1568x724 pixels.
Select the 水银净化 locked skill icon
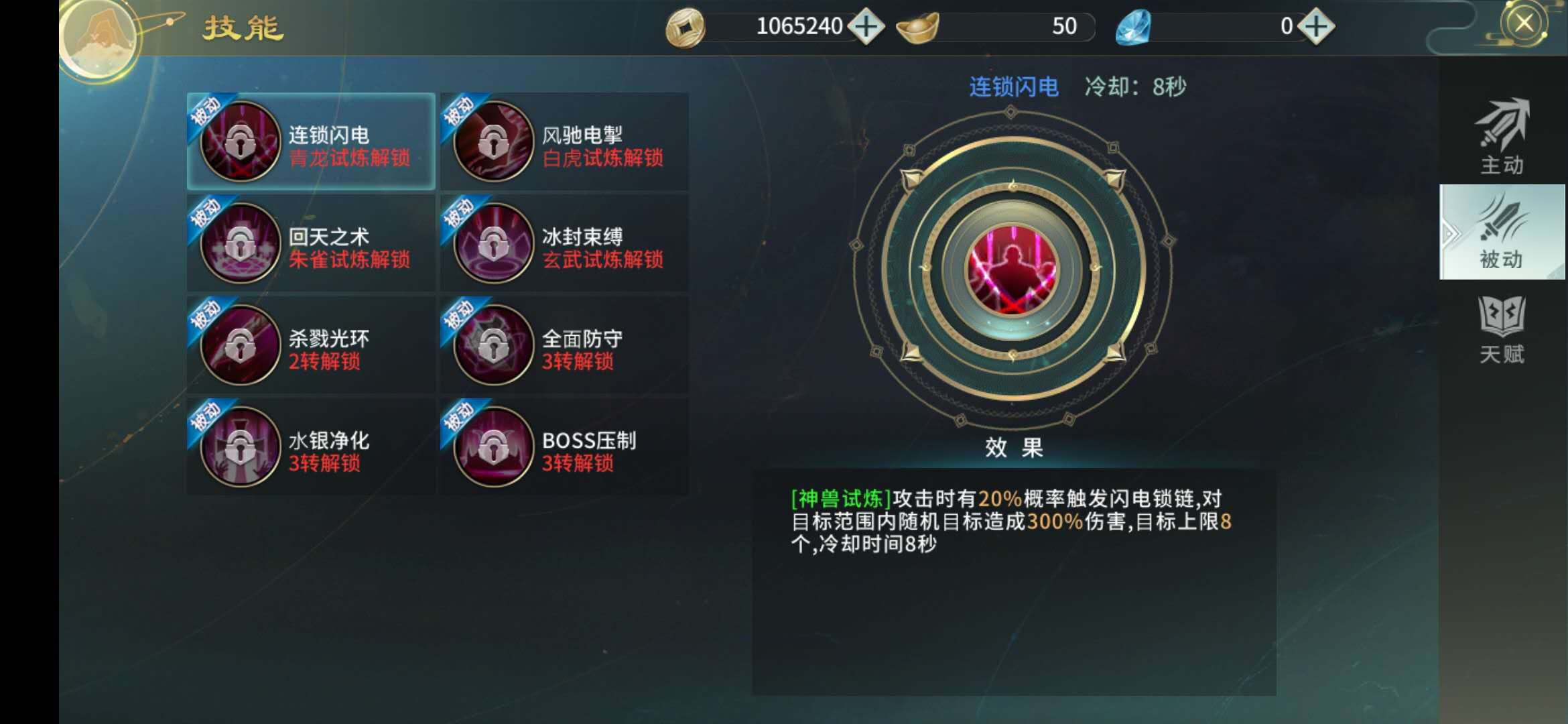pos(241,447)
